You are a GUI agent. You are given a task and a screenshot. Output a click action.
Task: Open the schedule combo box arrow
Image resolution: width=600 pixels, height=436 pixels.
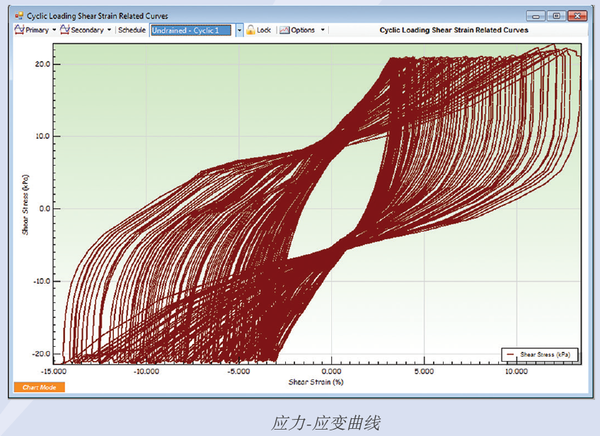(x=239, y=30)
